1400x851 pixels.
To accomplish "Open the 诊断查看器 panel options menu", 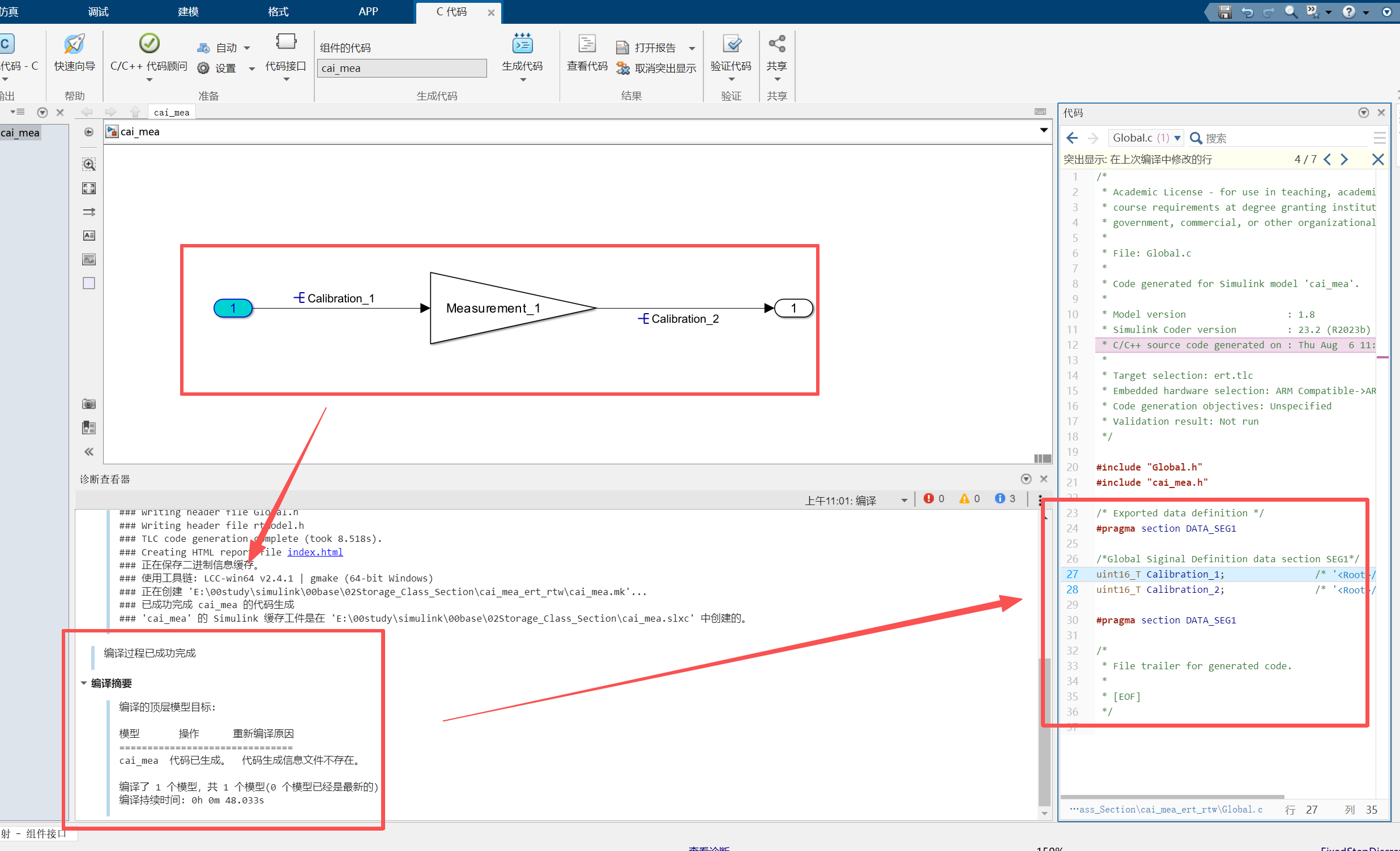I will point(1026,478).
